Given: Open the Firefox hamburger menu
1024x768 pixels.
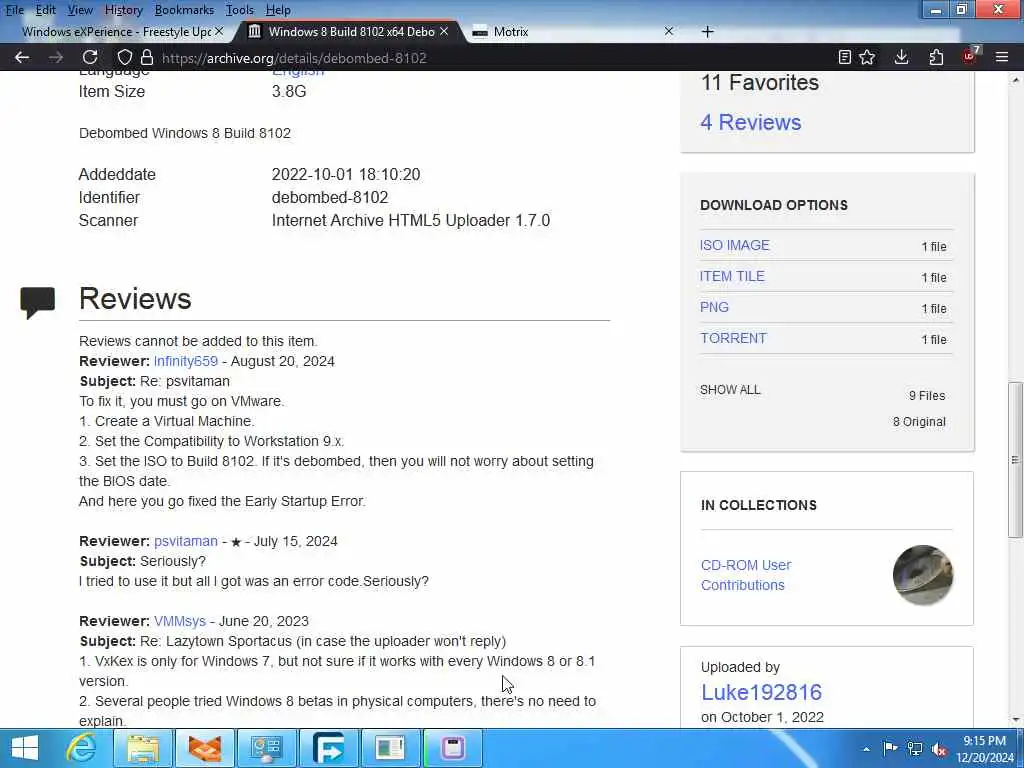Looking at the screenshot, I should [x=1002, y=57].
